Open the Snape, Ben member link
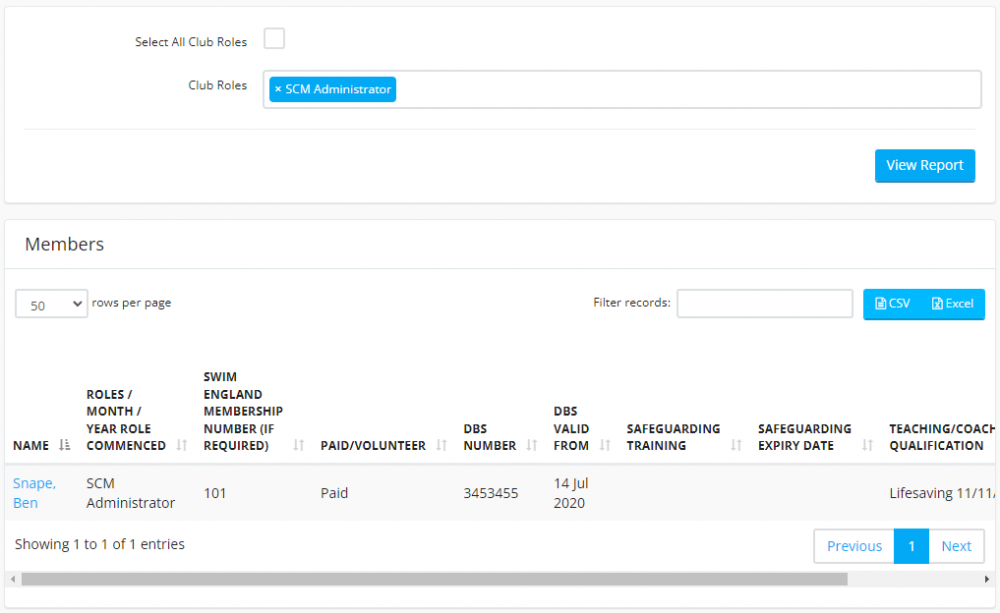This screenshot has height=613, width=1000. (33, 493)
